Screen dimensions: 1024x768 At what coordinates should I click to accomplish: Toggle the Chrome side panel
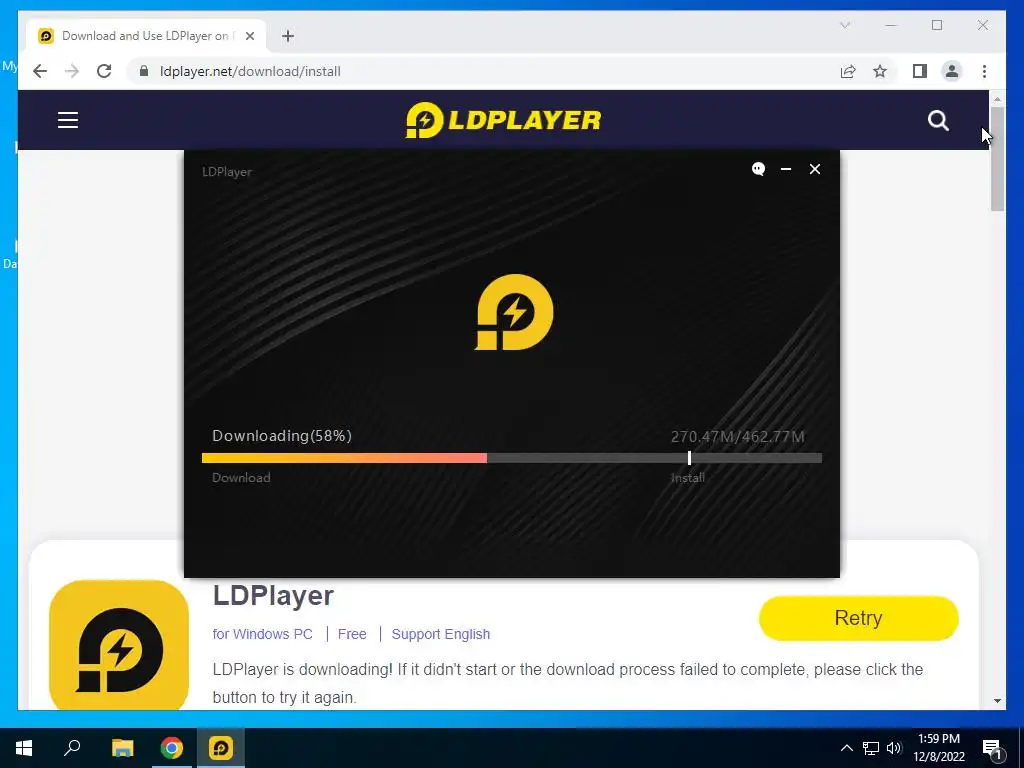[920, 71]
